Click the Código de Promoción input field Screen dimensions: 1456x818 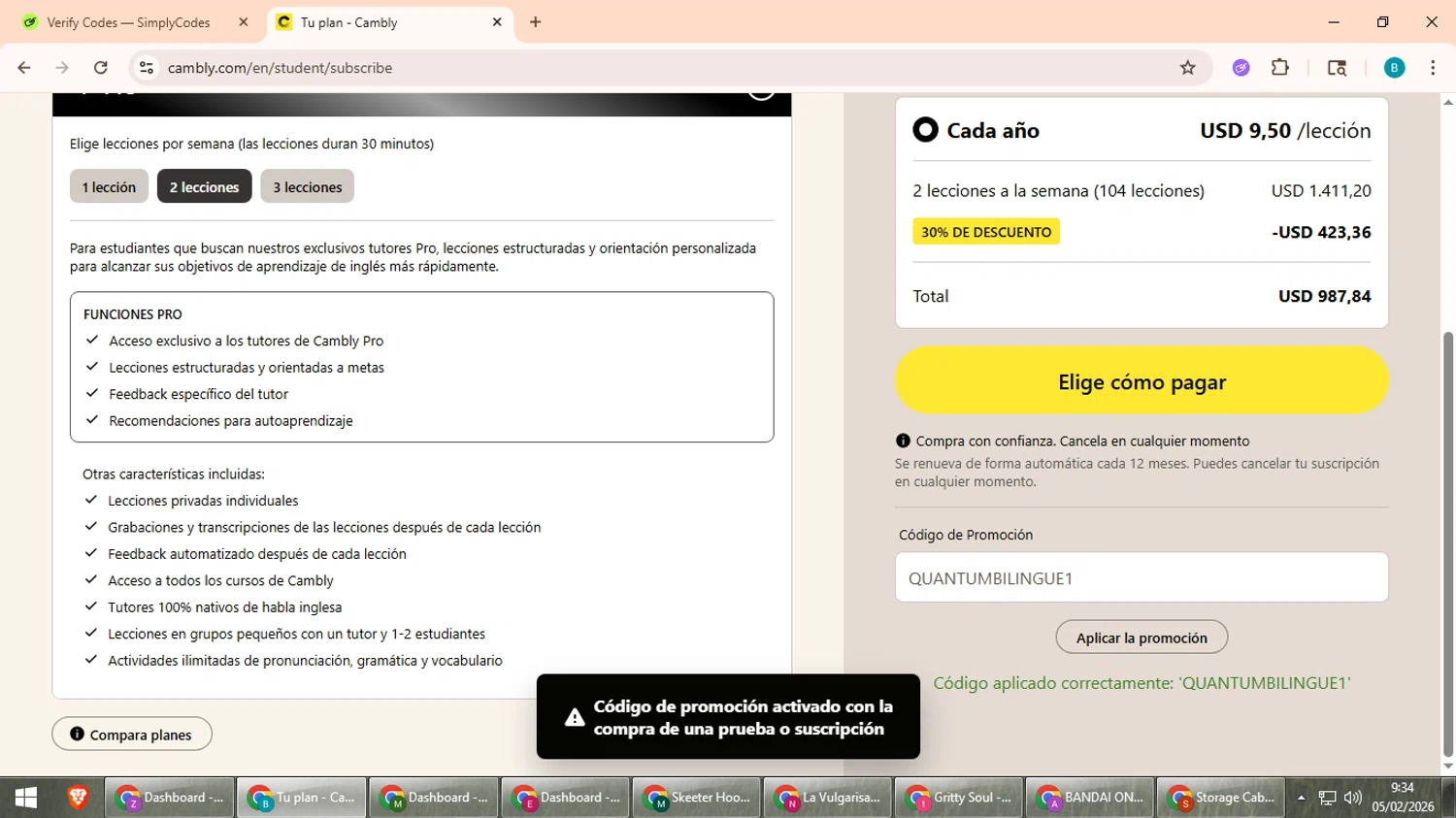click(1142, 577)
